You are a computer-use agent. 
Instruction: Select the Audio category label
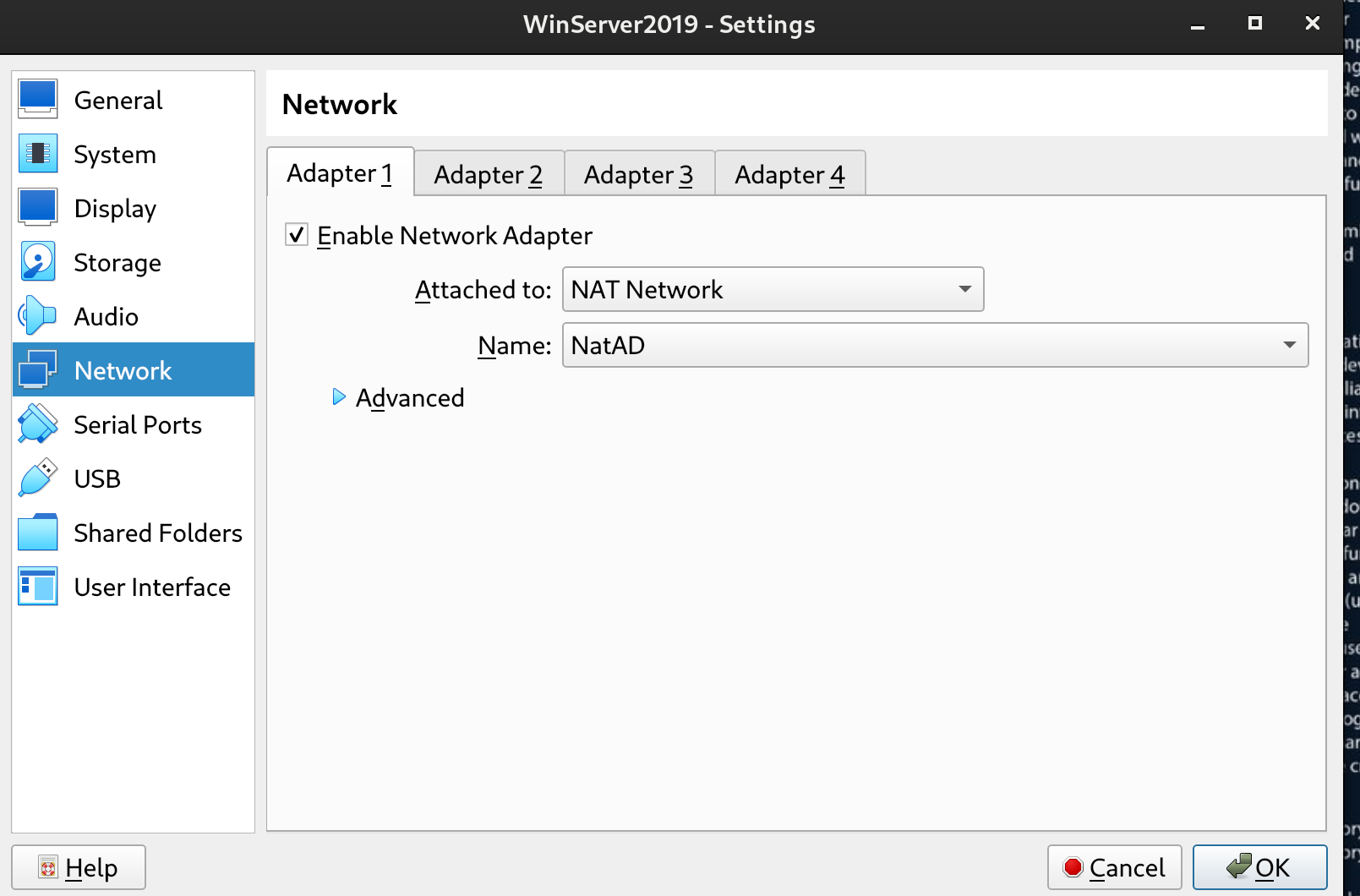tap(107, 317)
